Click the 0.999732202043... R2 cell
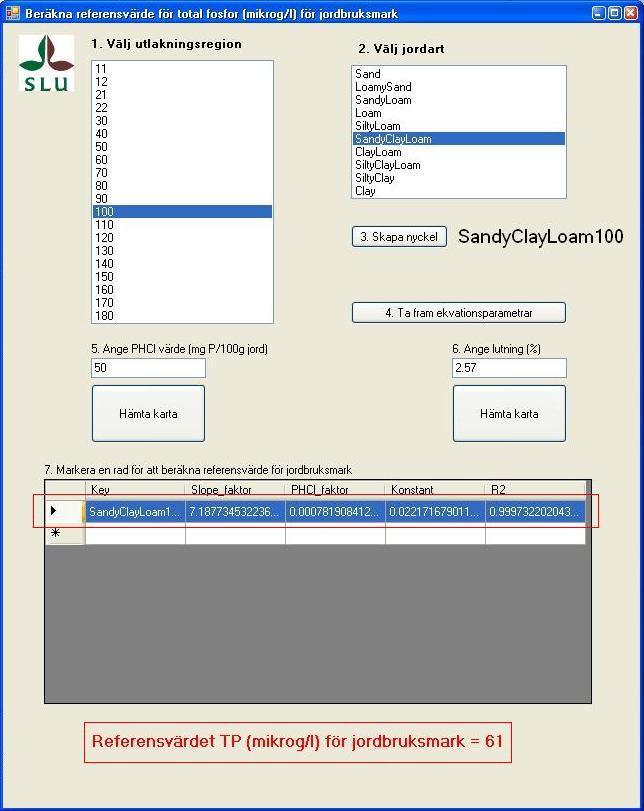This screenshot has width=644, height=811. pos(535,512)
